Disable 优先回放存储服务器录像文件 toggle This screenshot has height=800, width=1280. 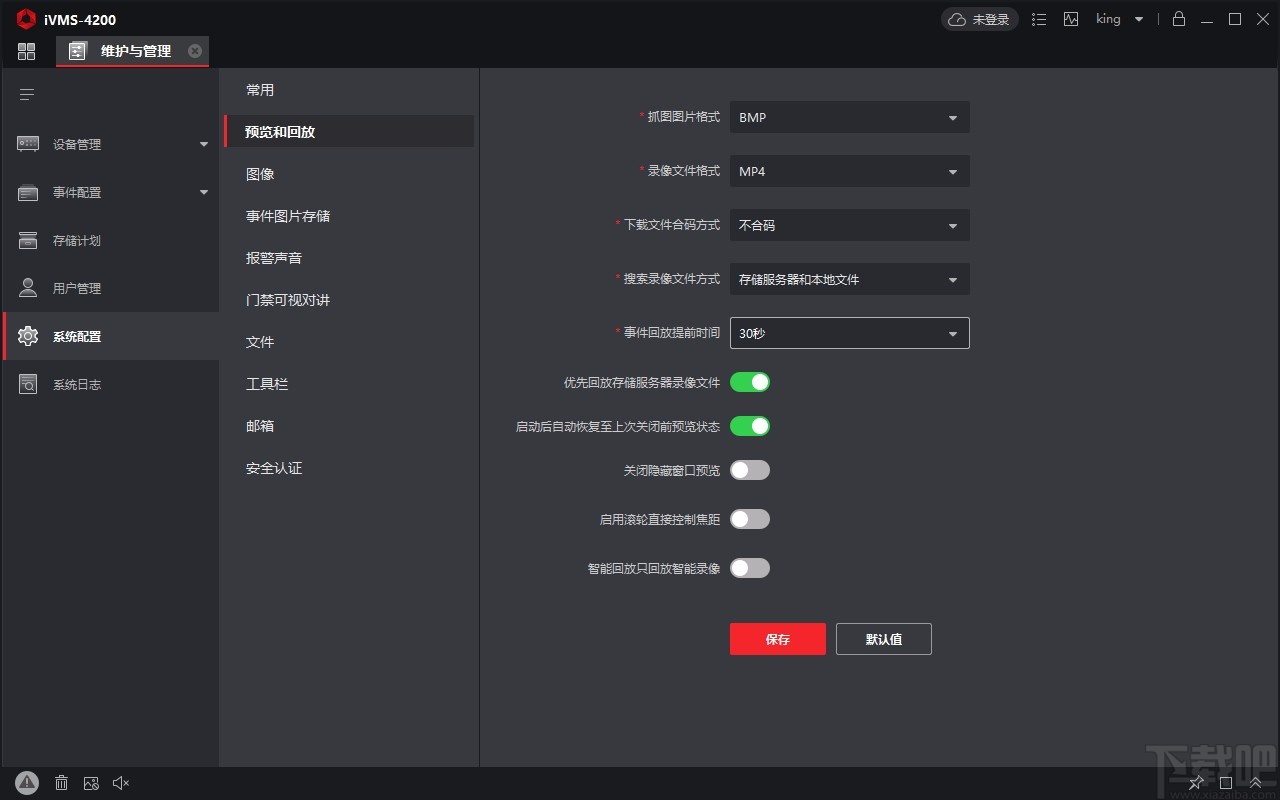tap(750, 382)
